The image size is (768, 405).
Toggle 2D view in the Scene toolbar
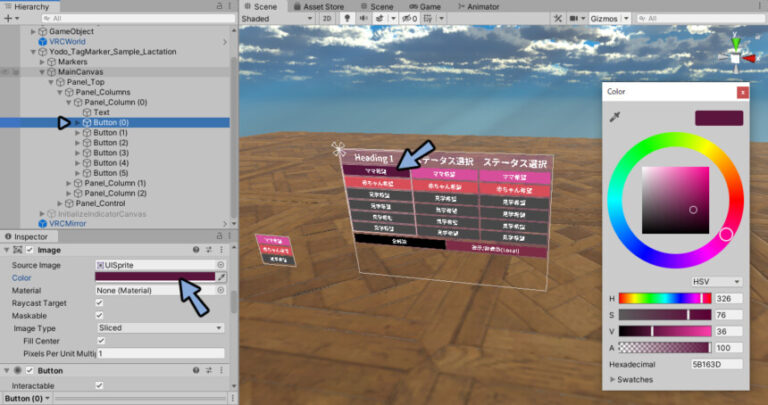[x=327, y=19]
